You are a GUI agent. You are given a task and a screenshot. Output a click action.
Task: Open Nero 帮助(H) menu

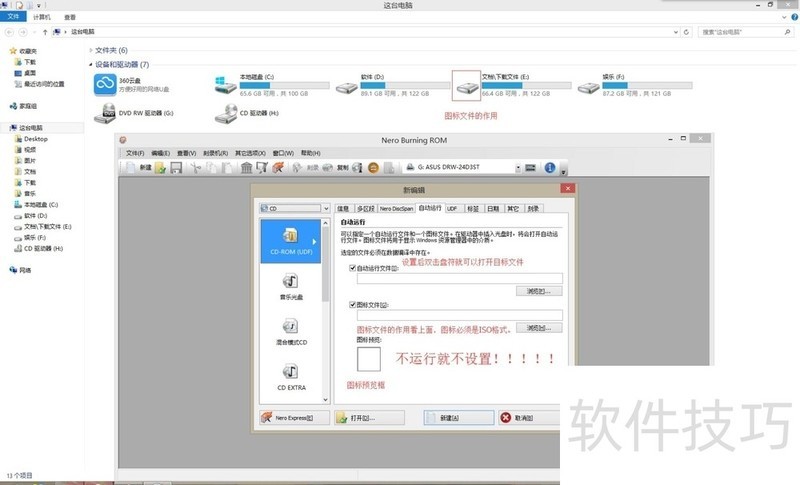point(310,153)
